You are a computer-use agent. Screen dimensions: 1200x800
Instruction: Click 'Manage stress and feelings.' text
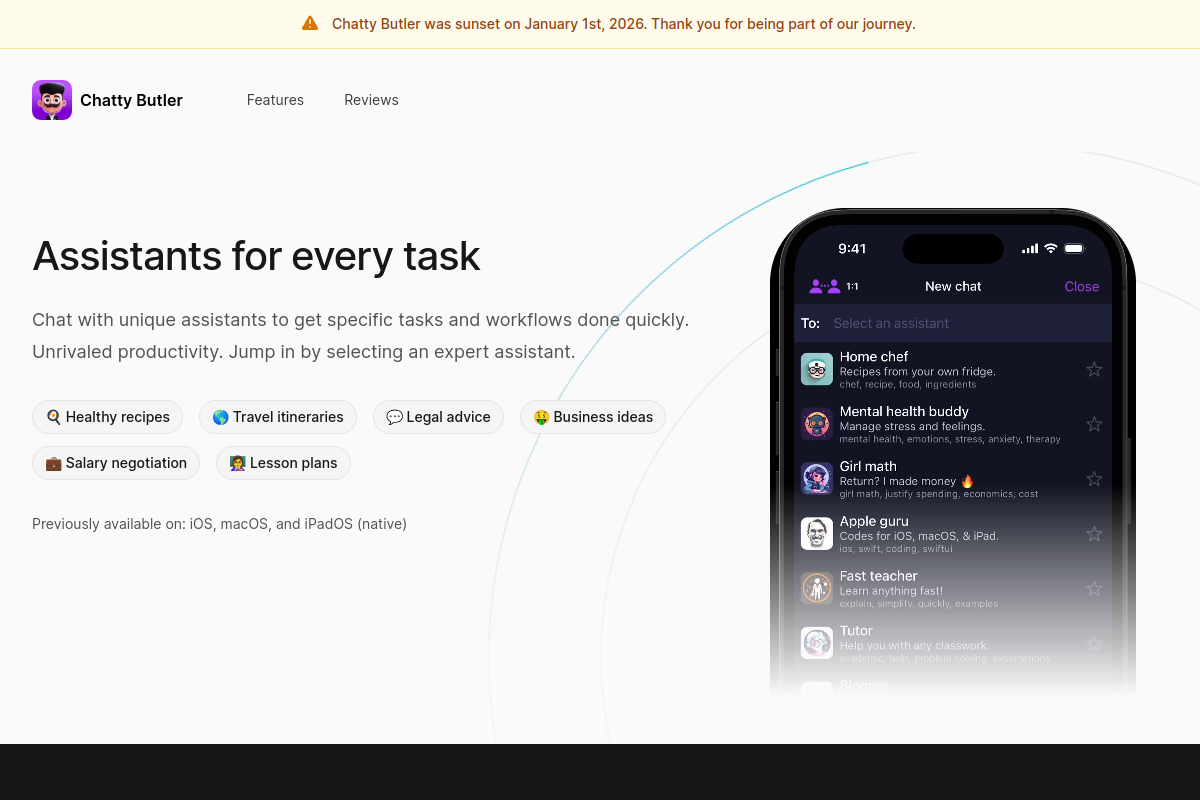[912, 426]
